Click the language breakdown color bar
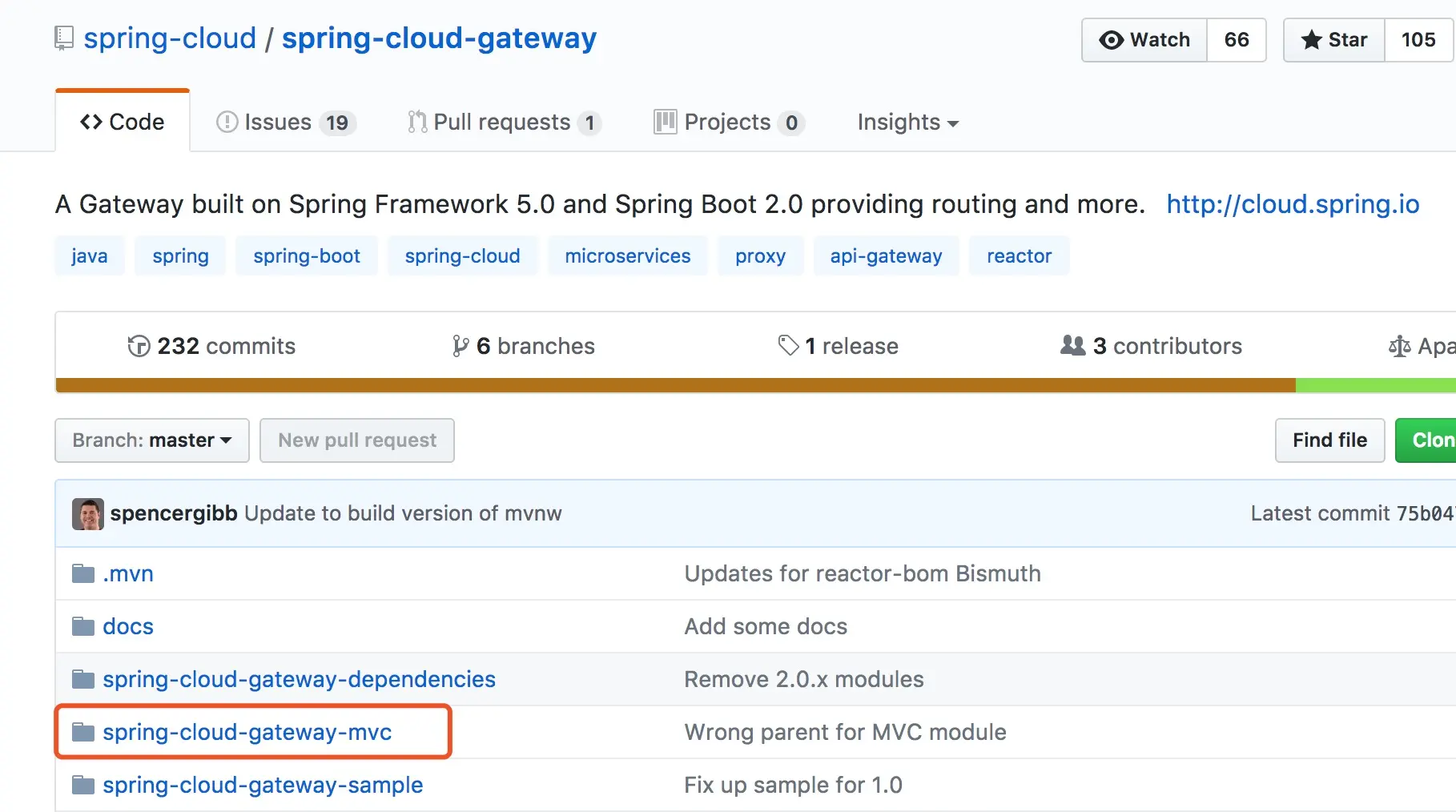The image size is (1456, 812). pyautogui.click(x=675, y=385)
